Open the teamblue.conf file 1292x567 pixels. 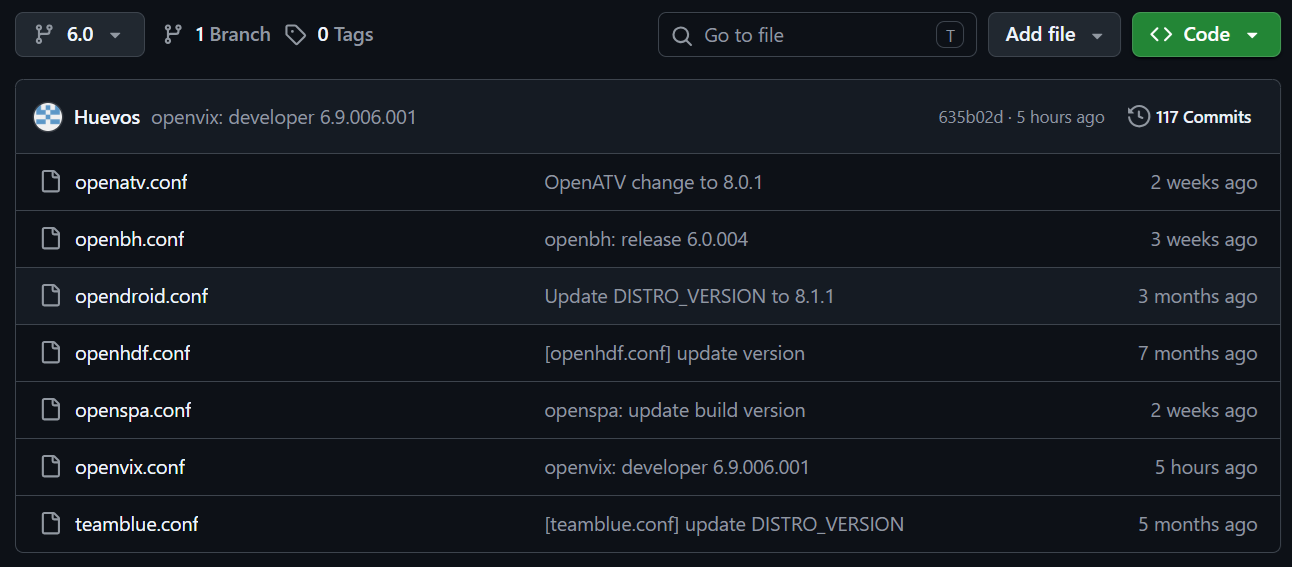point(136,524)
